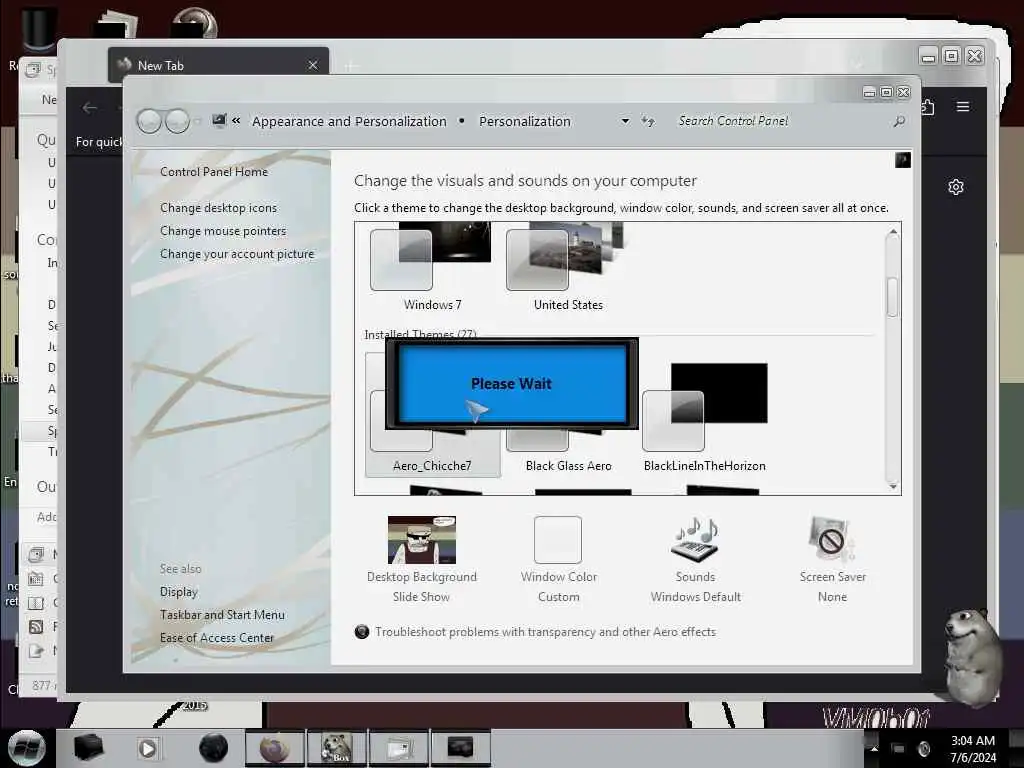Open the extensions icon in browser toolbar

(927, 106)
